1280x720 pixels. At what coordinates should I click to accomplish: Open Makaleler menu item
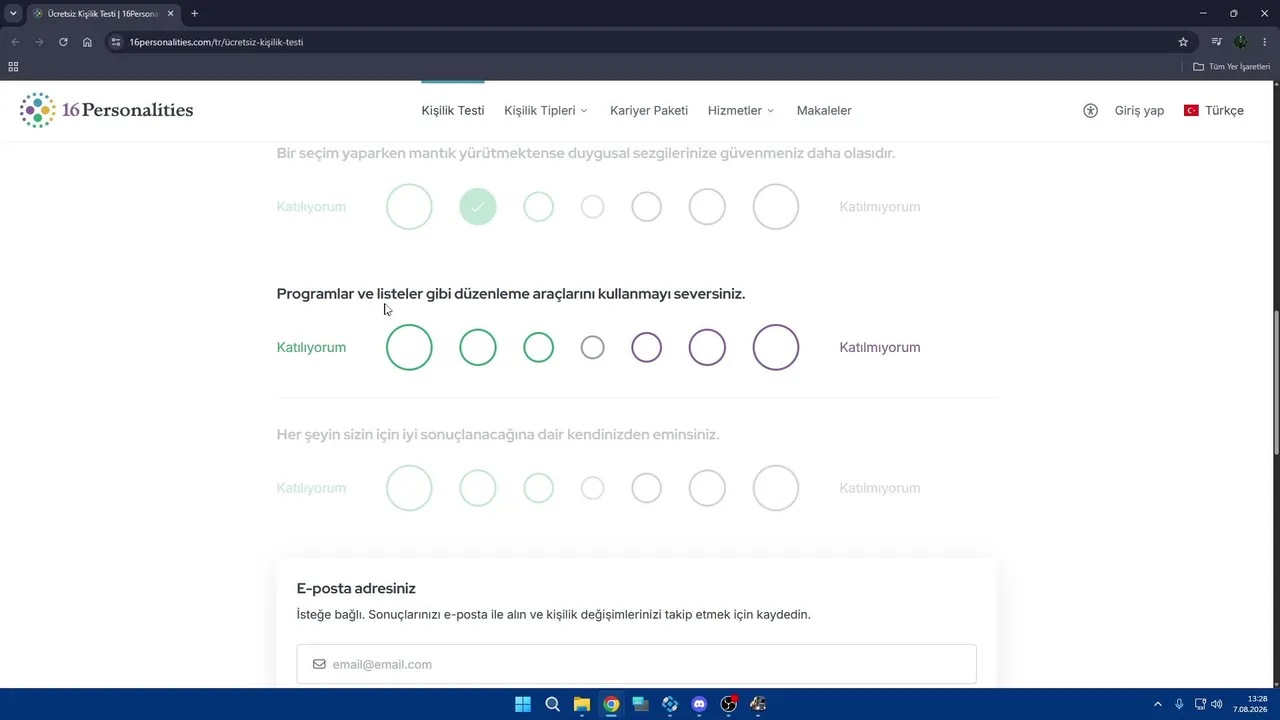coord(824,111)
